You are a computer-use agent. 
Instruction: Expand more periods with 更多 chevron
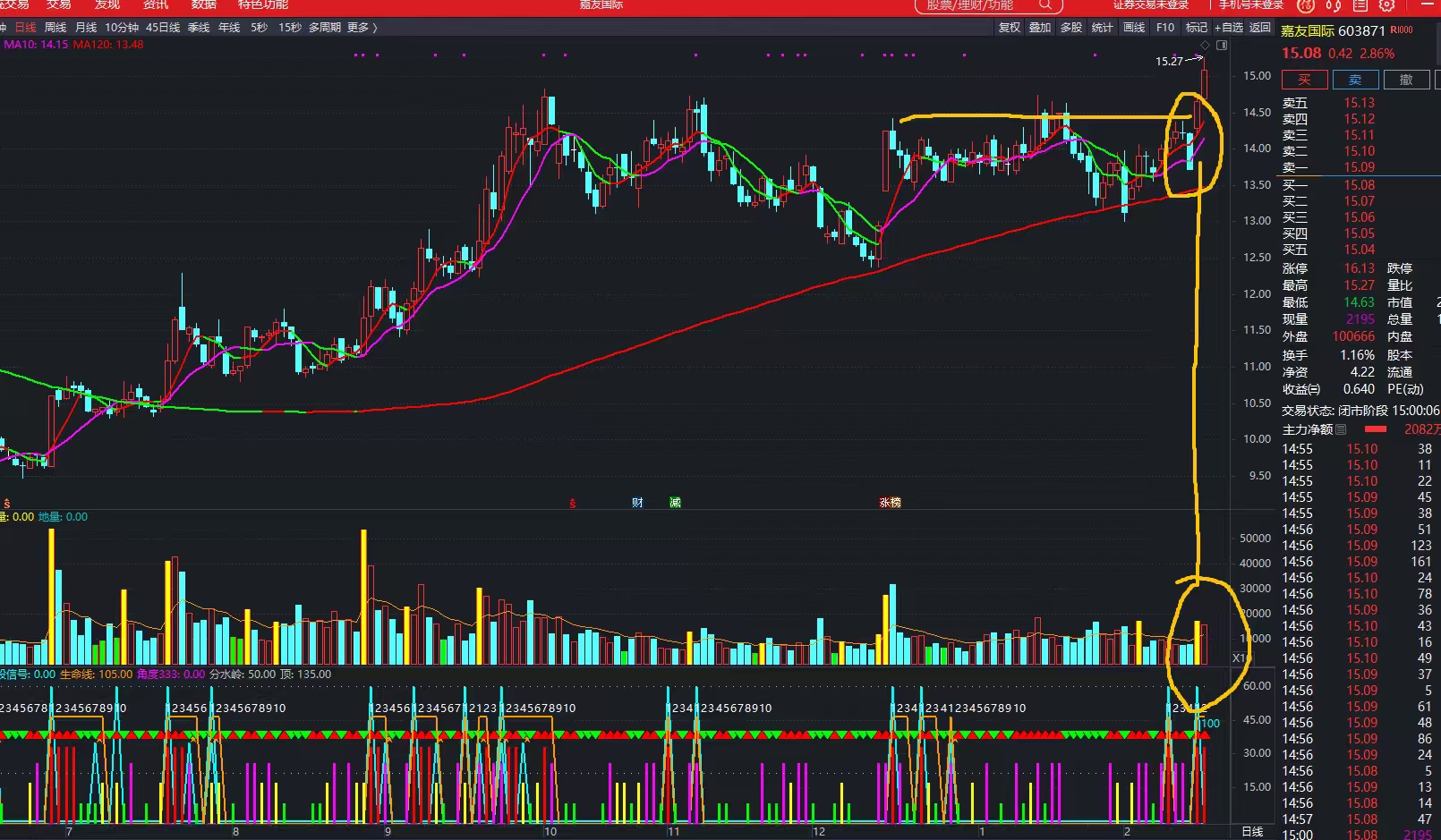[x=362, y=28]
